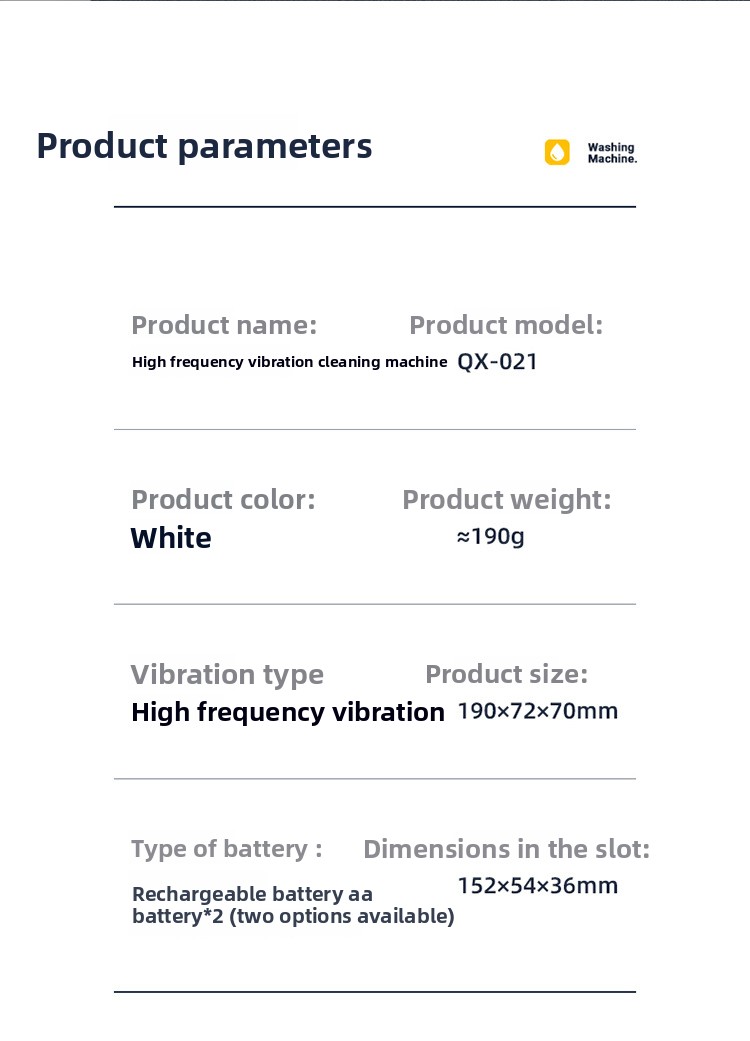
Task: Select the value under Vibration type
Action: coord(288,712)
